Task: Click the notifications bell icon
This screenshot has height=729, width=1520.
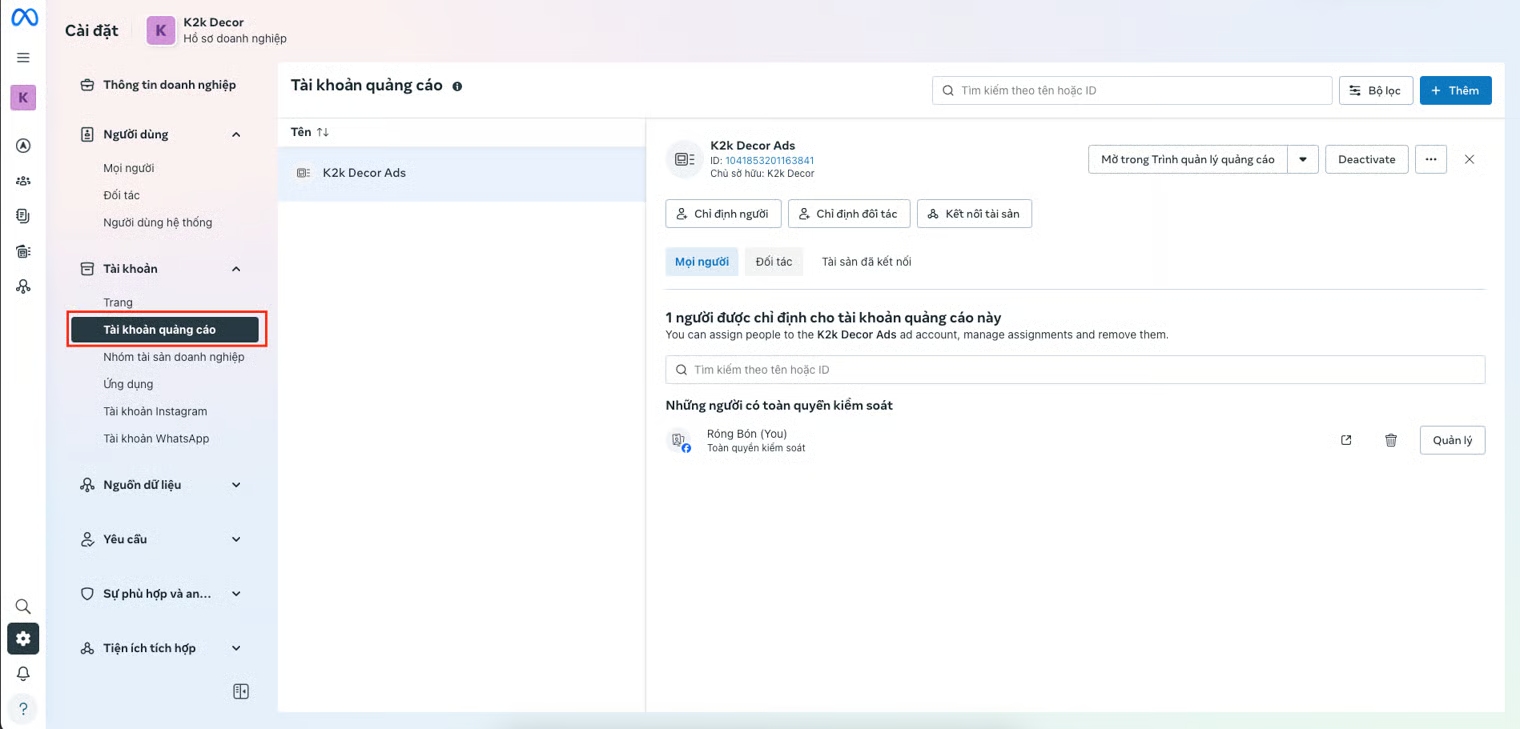Action: click(x=23, y=673)
